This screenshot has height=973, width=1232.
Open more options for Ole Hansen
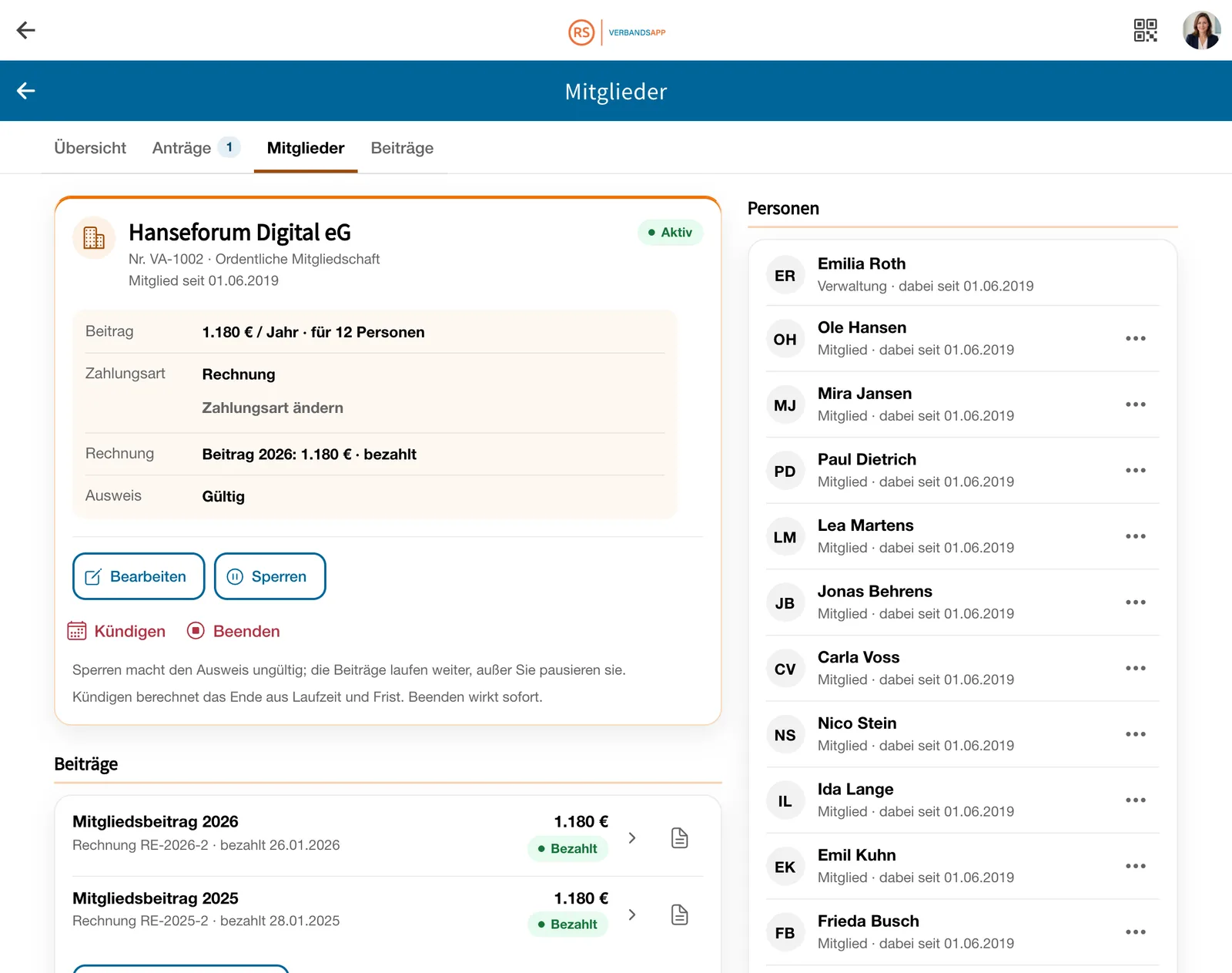(1135, 338)
